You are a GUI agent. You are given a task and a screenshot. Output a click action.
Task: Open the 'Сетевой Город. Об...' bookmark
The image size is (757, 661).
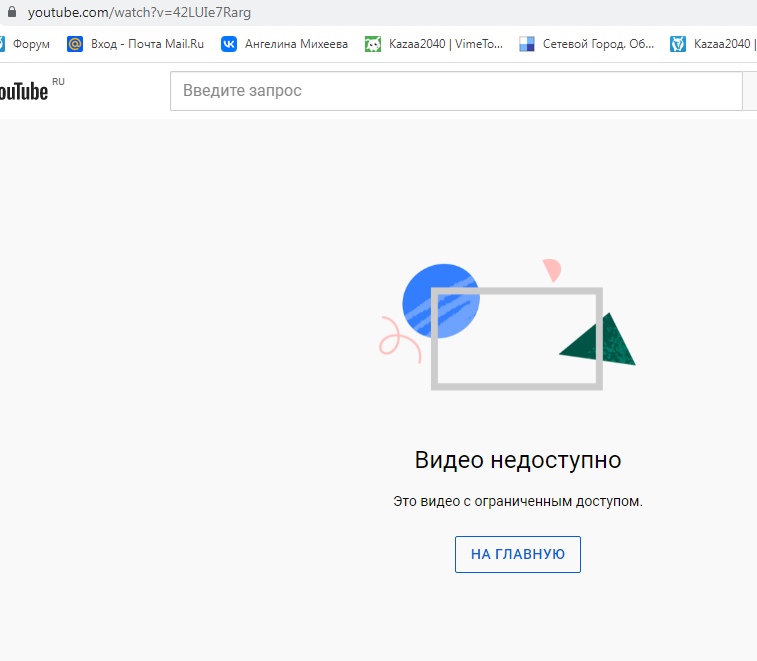point(598,44)
